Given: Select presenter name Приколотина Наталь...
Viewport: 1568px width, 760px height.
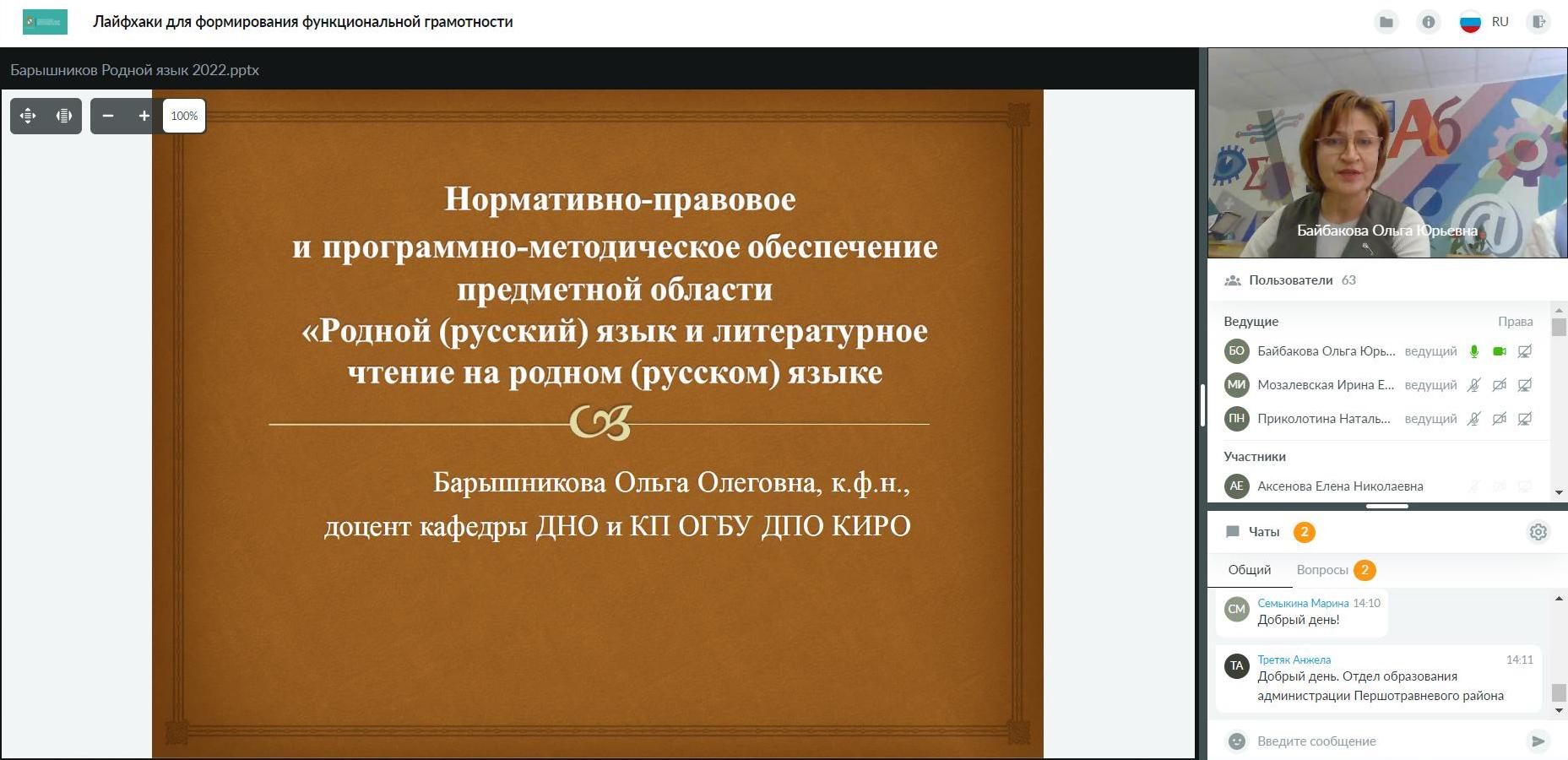Looking at the screenshot, I should [1324, 419].
